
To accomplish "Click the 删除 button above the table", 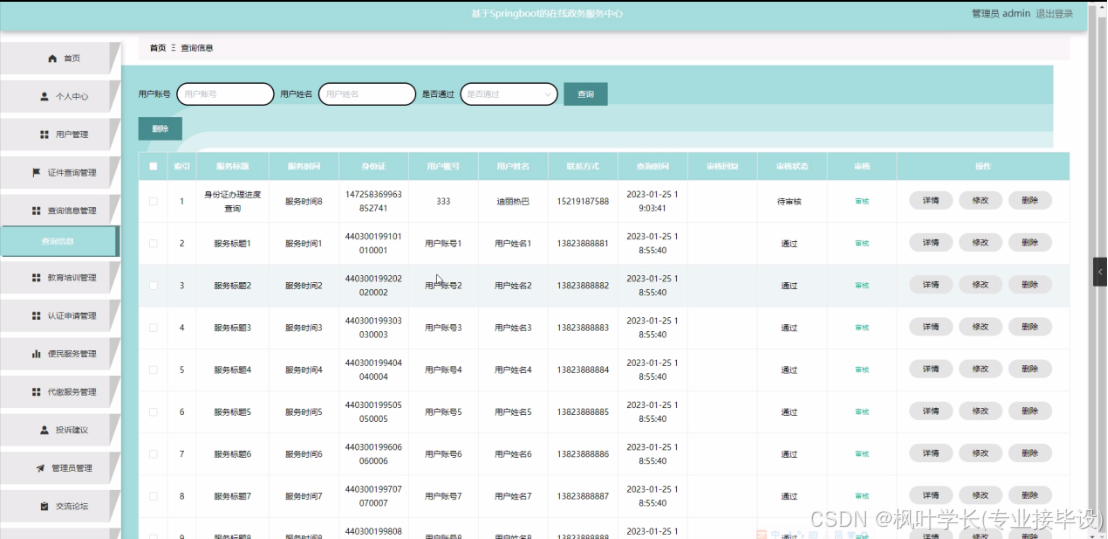I will 160,129.
